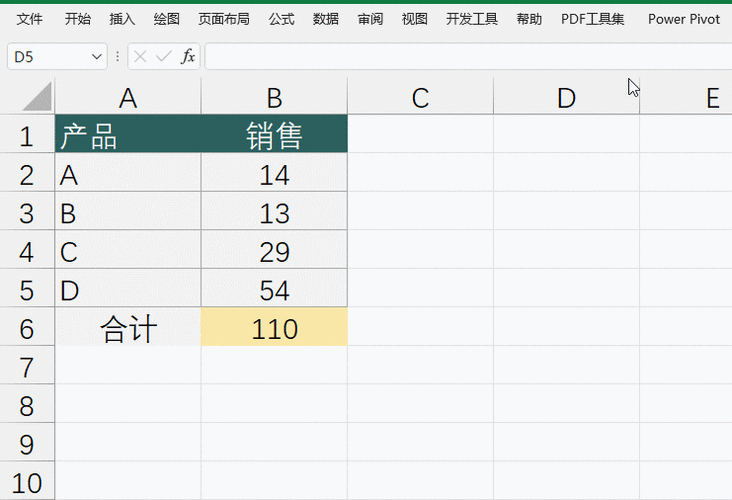Switch to the 绘图 ribbon tab

pyautogui.click(x=167, y=19)
